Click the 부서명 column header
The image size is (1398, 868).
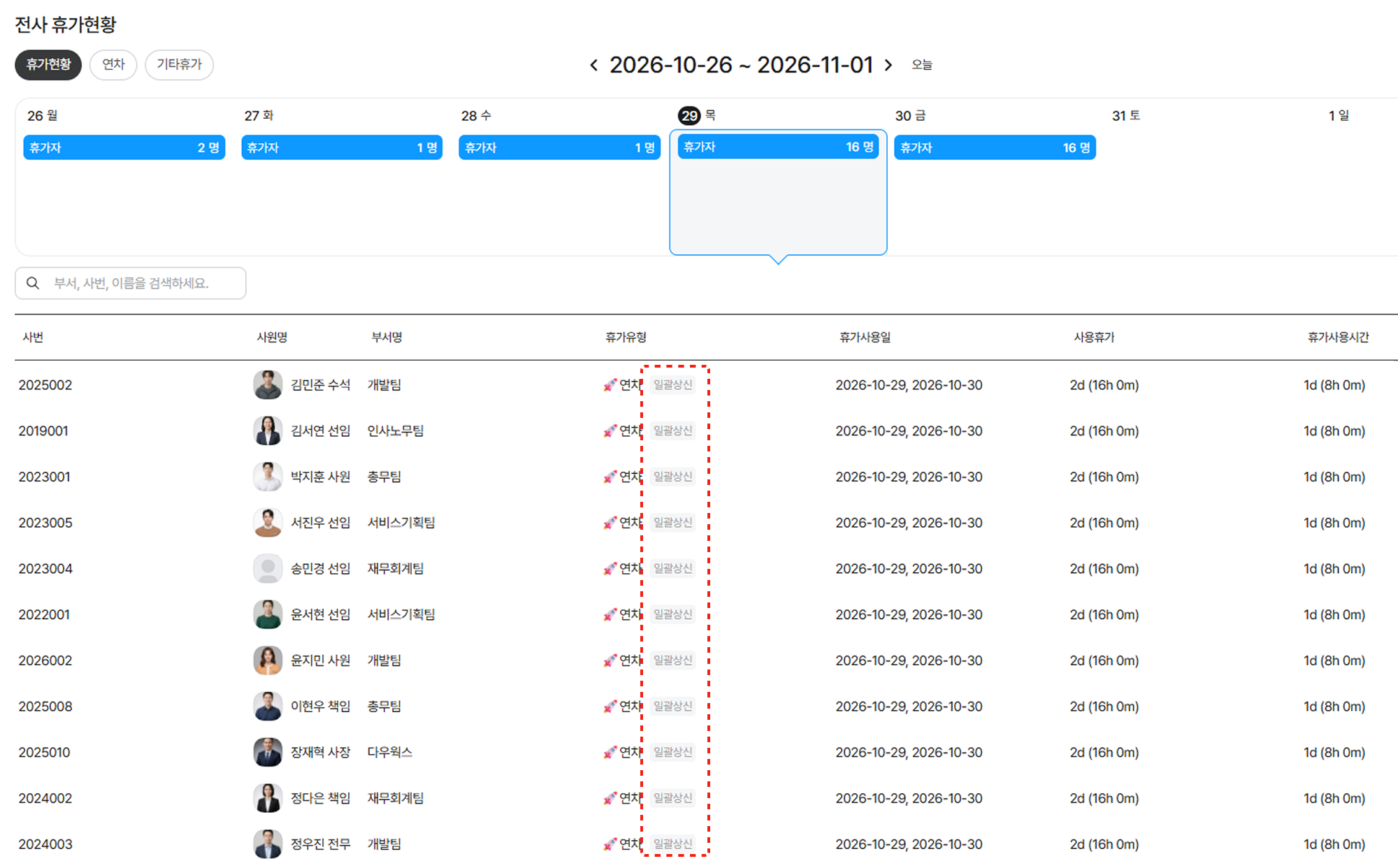387,338
